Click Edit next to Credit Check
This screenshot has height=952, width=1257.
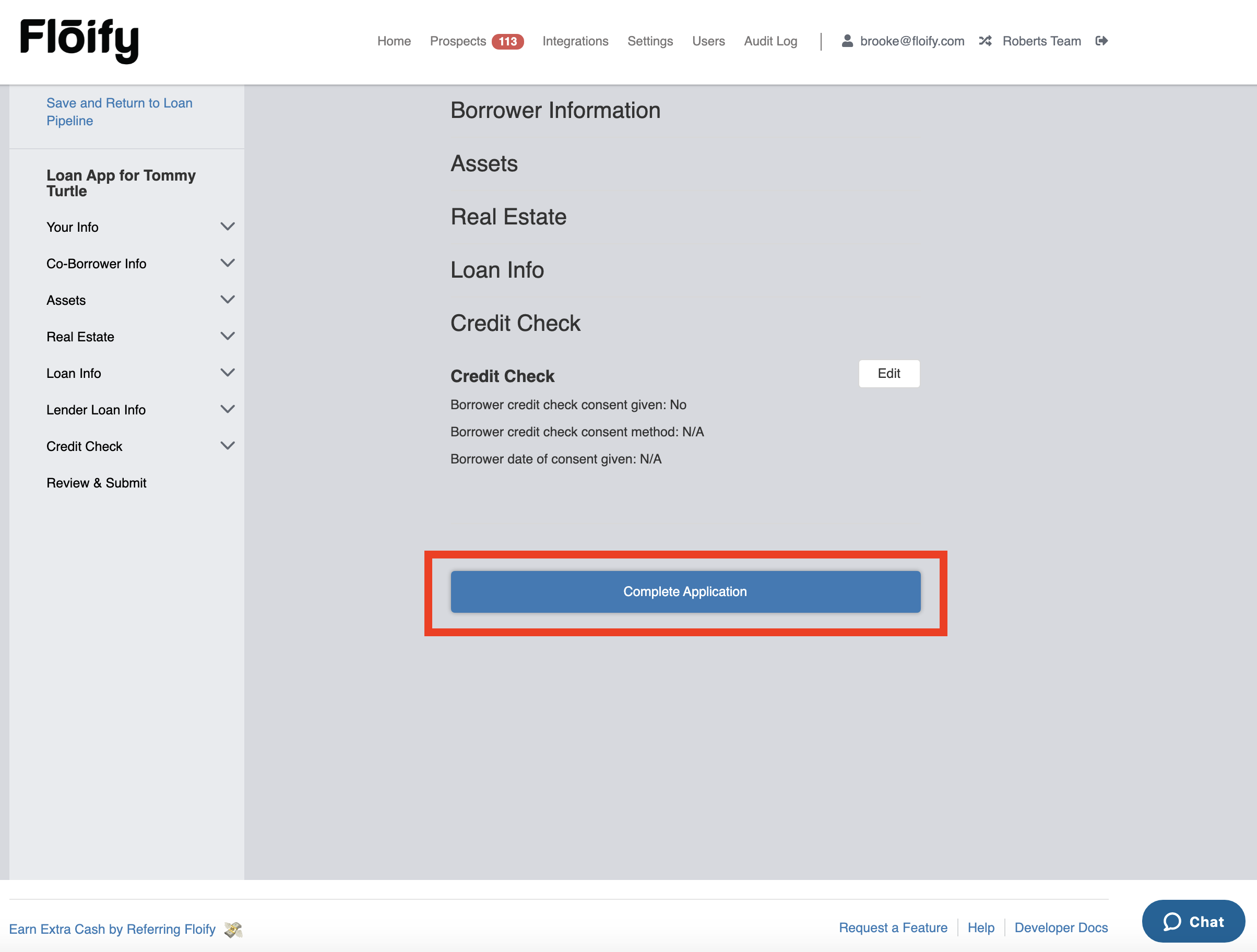(x=888, y=373)
